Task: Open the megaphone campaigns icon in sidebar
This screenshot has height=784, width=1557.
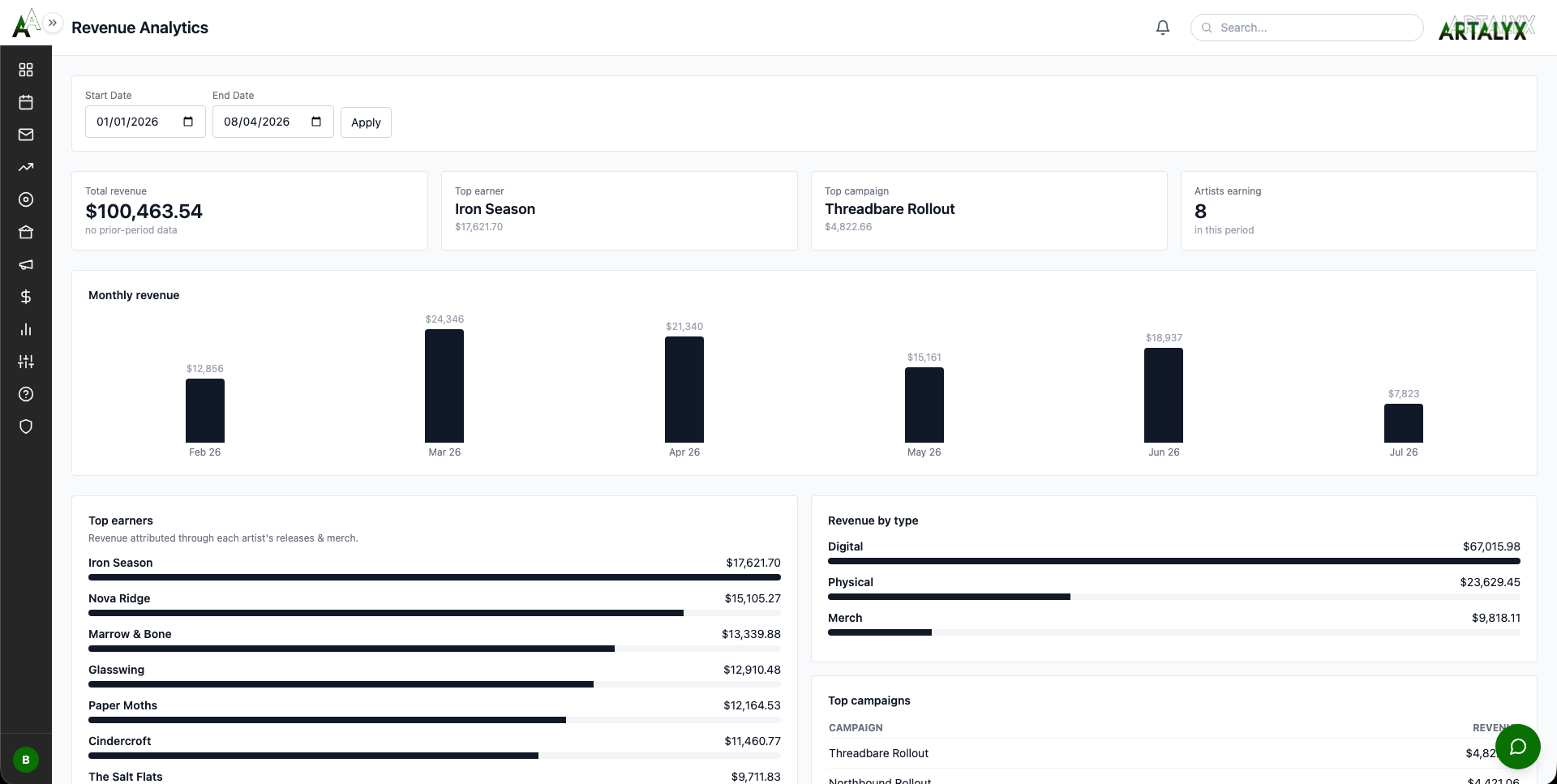Action: [26, 264]
